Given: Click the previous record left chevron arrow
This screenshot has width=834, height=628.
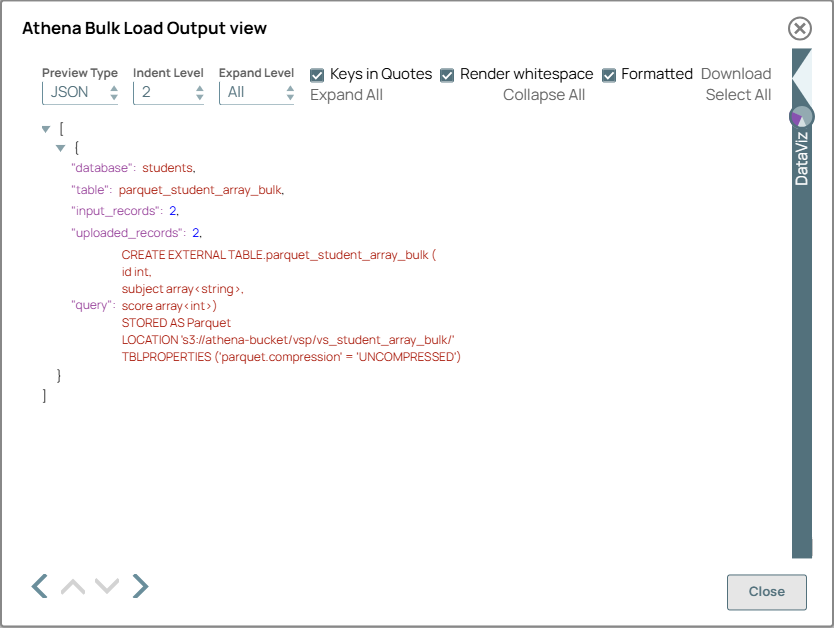Looking at the screenshot, I should pos(38,586).
